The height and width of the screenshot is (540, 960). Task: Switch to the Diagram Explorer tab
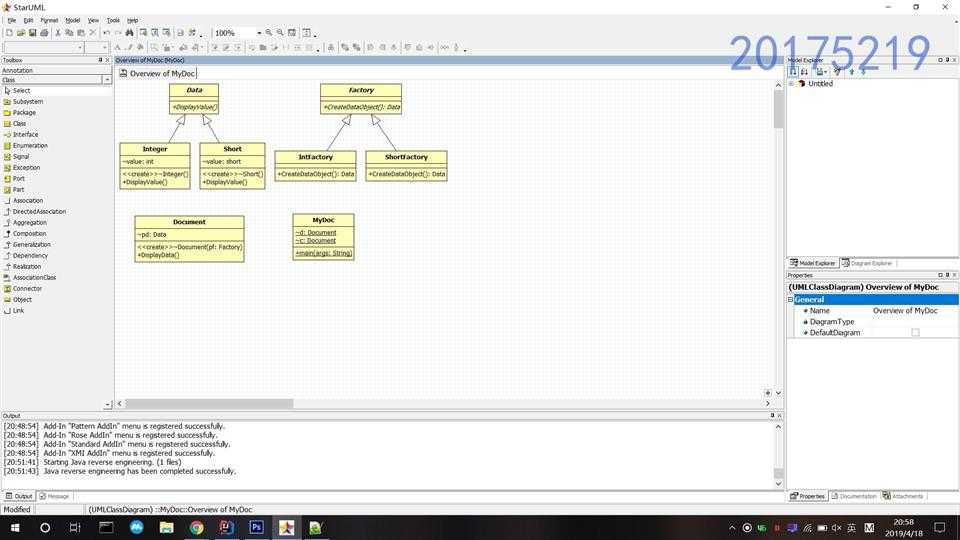[x=866, y=263]
